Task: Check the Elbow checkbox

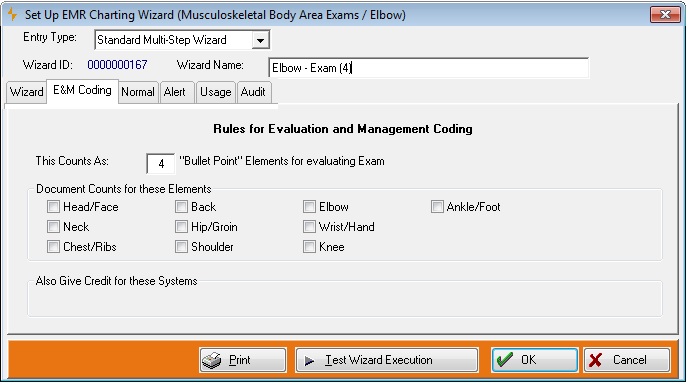Action: tap(309, 207)
